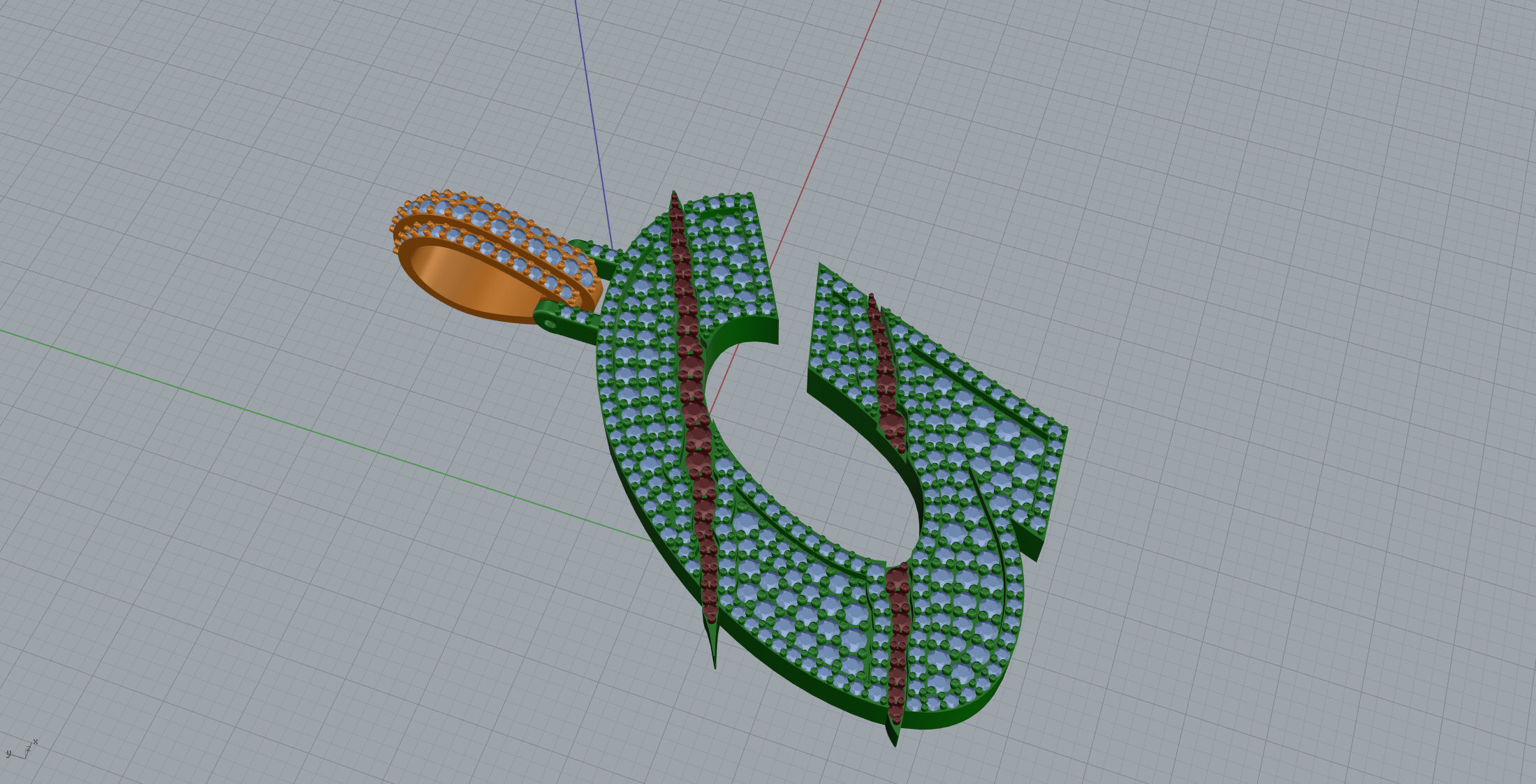Select the smooth orange inner bail surface
1536x784 pixels.
[475, 283]
